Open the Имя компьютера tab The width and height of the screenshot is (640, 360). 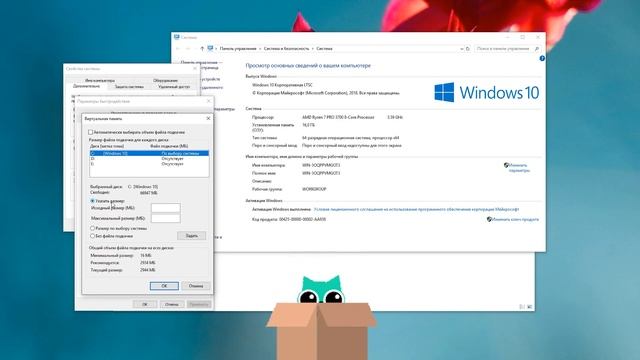pyautogui.click(x=100, y=80)
